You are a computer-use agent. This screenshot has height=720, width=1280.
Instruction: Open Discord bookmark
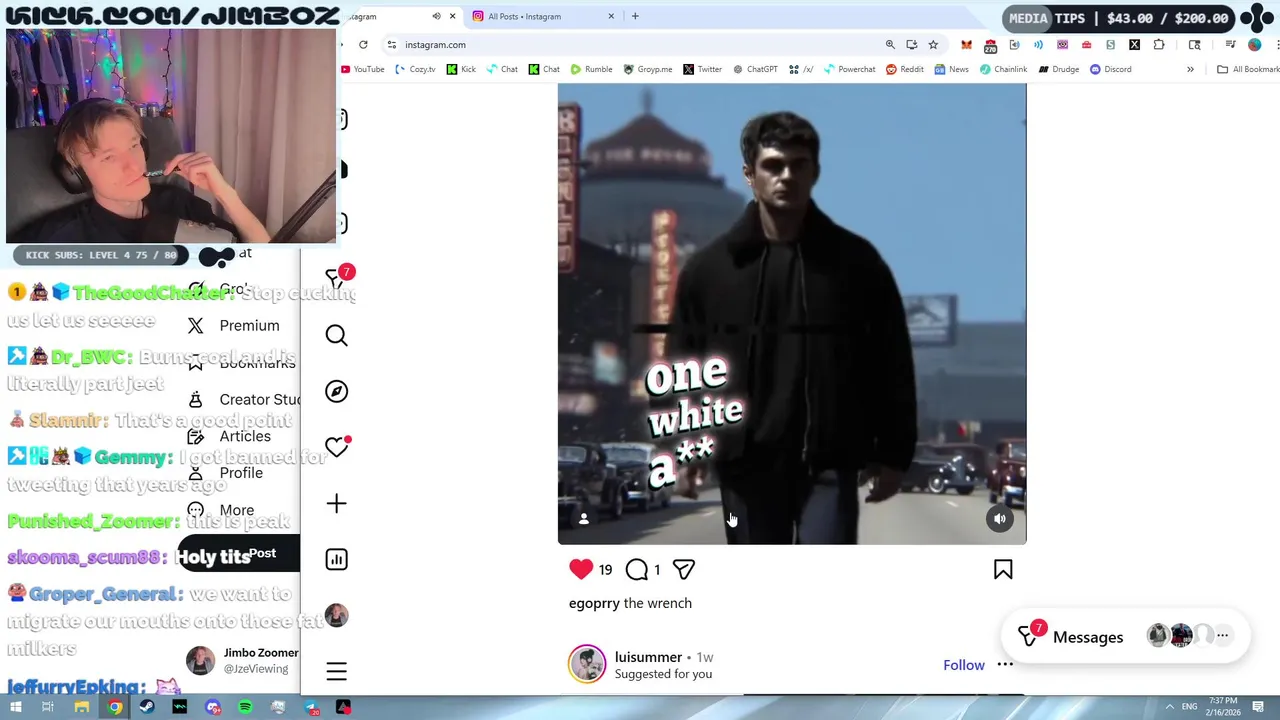[1110, 69]
